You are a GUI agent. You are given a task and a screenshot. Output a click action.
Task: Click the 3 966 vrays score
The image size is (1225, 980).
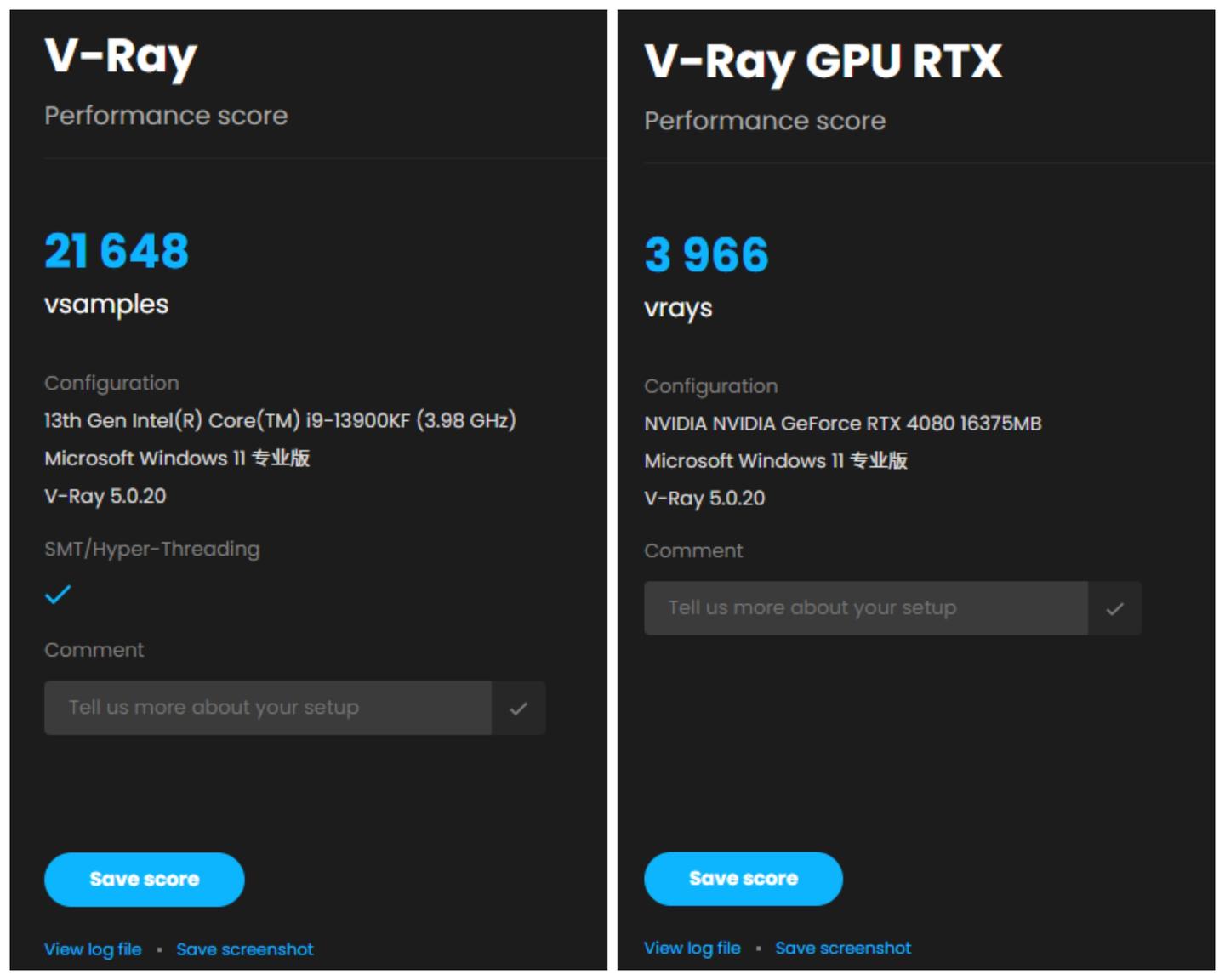point(706,254)
